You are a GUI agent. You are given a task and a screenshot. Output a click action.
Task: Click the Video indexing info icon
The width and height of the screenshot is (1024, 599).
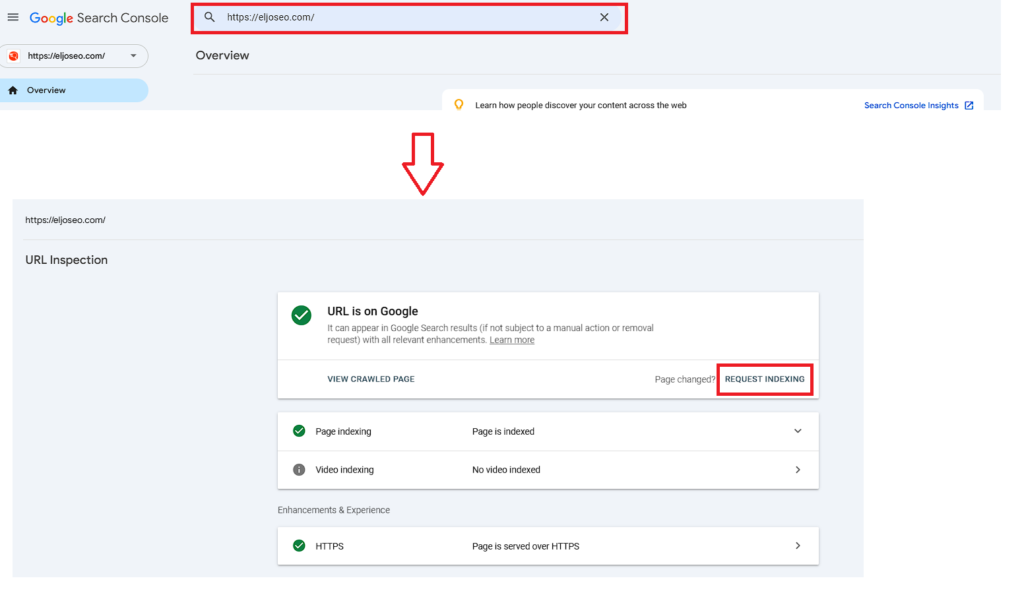coord(299,470)
